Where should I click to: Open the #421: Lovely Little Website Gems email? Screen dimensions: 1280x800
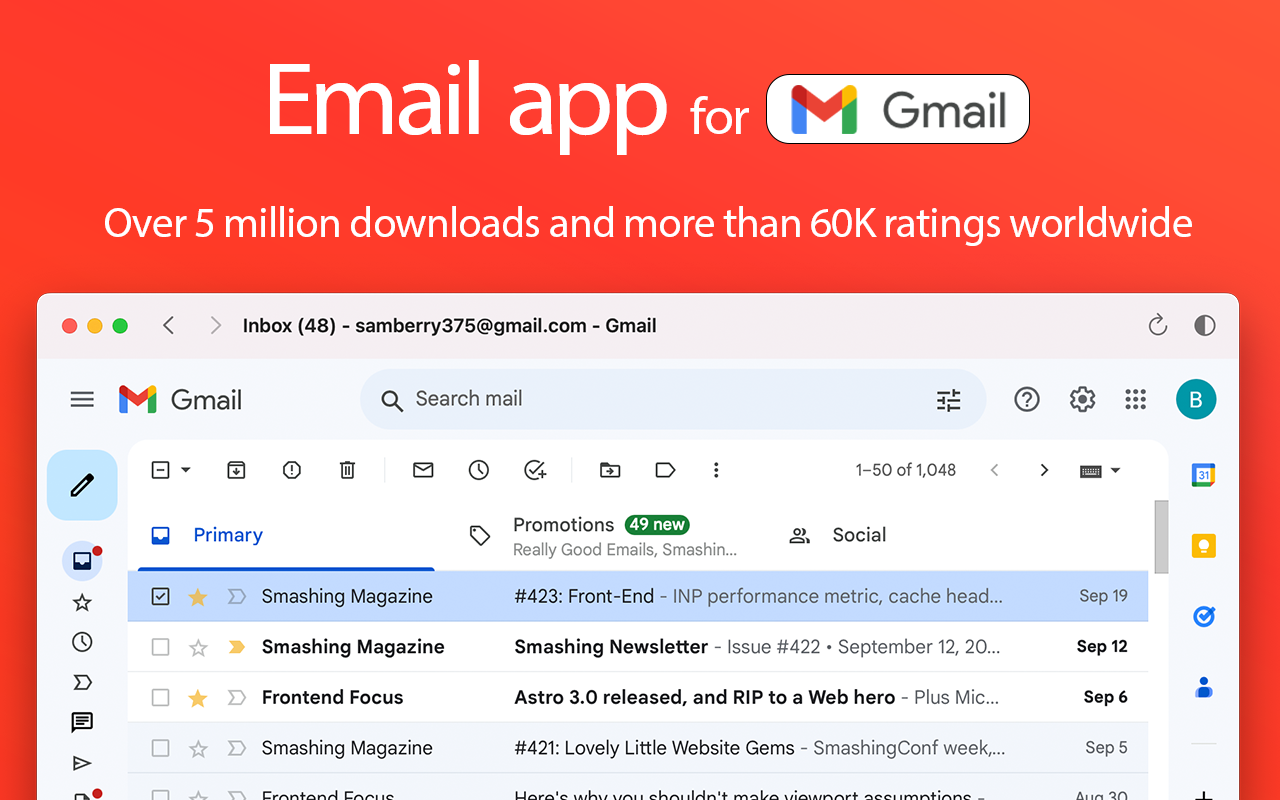654,748
